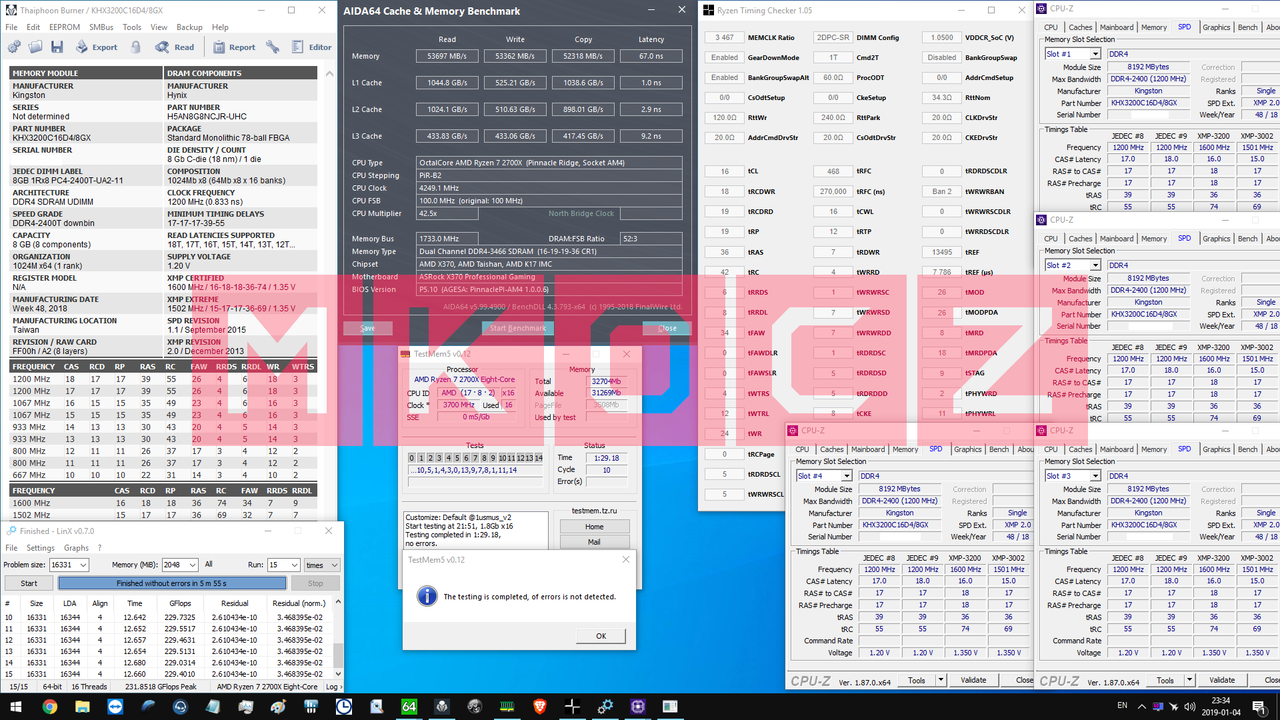
Task: Open SMBus menu in Thaiphoon Burner
Action: click(101, 27)
